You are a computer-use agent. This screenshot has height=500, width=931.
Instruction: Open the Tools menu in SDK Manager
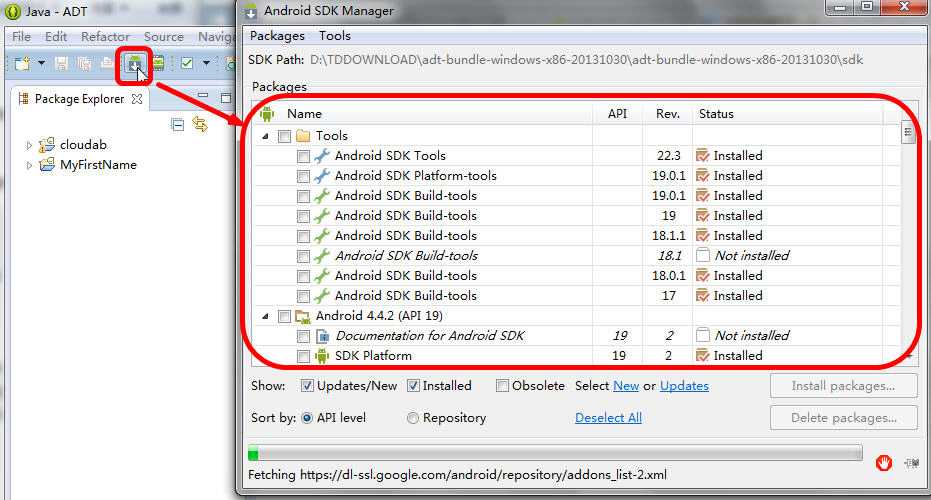pyautogui.click(x=335, y=36)
